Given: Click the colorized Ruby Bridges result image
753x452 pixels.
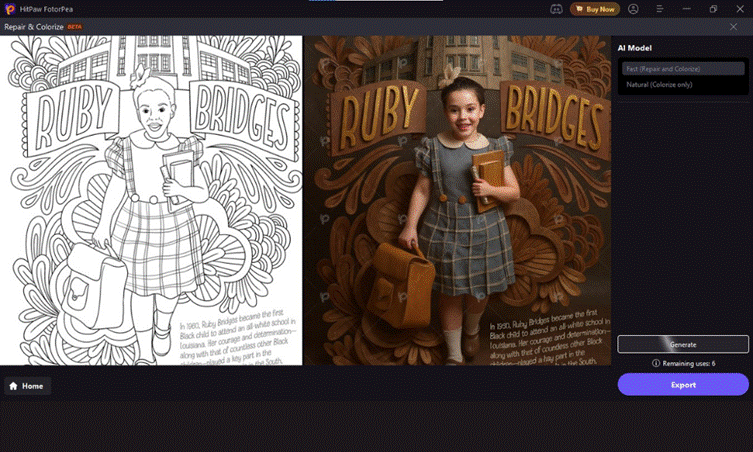Looking at the screenshot, I should coord(458,200).
